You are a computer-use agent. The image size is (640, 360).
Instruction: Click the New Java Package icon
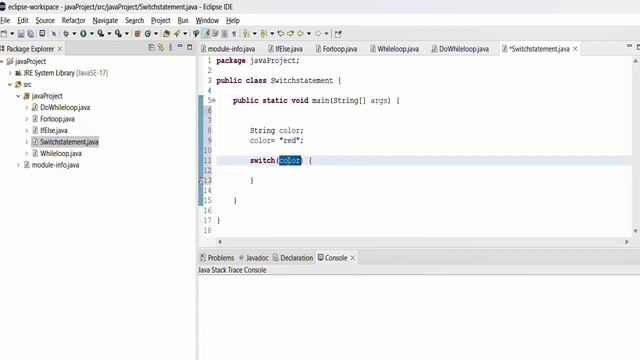pos(138,34)
